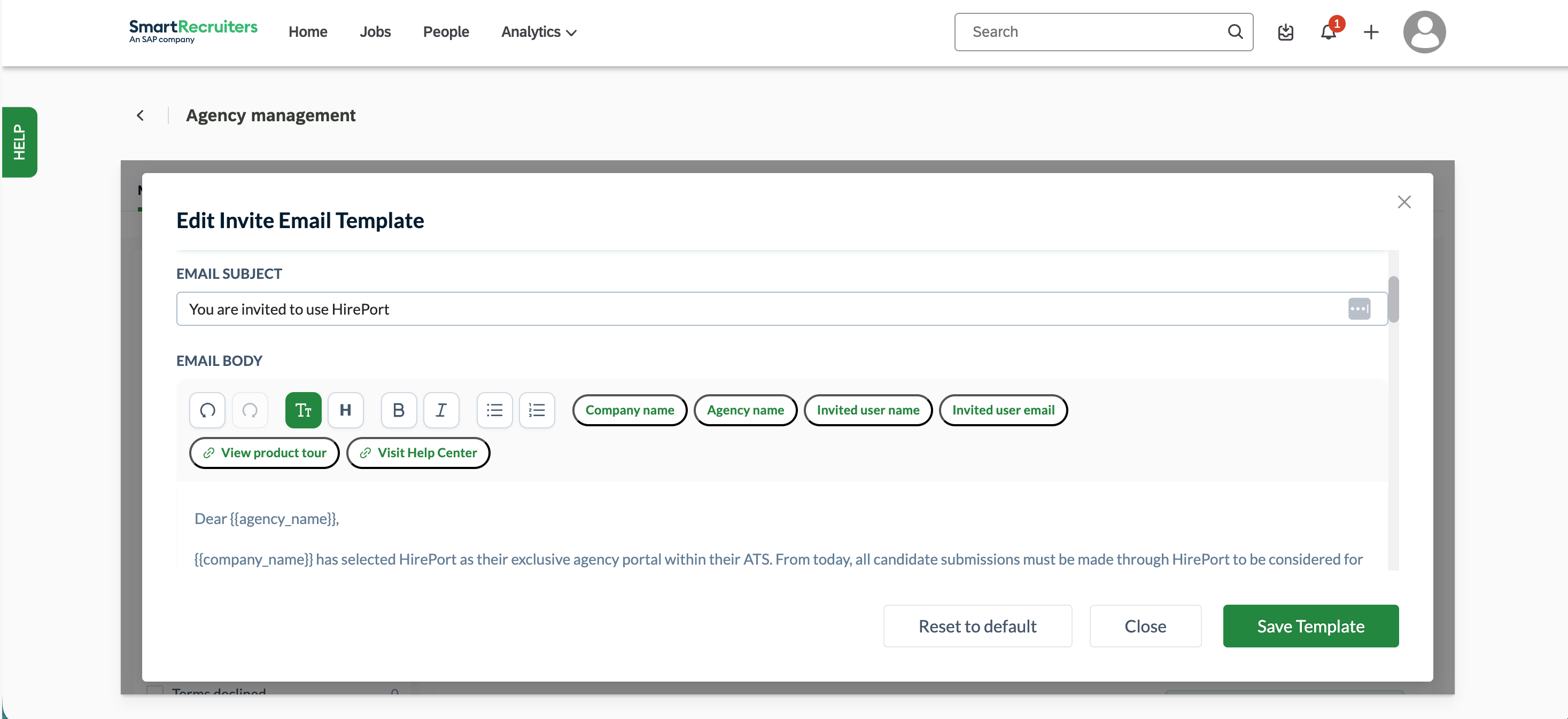
Task: Click the Edit Invite Email Template heading
Action: 300,221
